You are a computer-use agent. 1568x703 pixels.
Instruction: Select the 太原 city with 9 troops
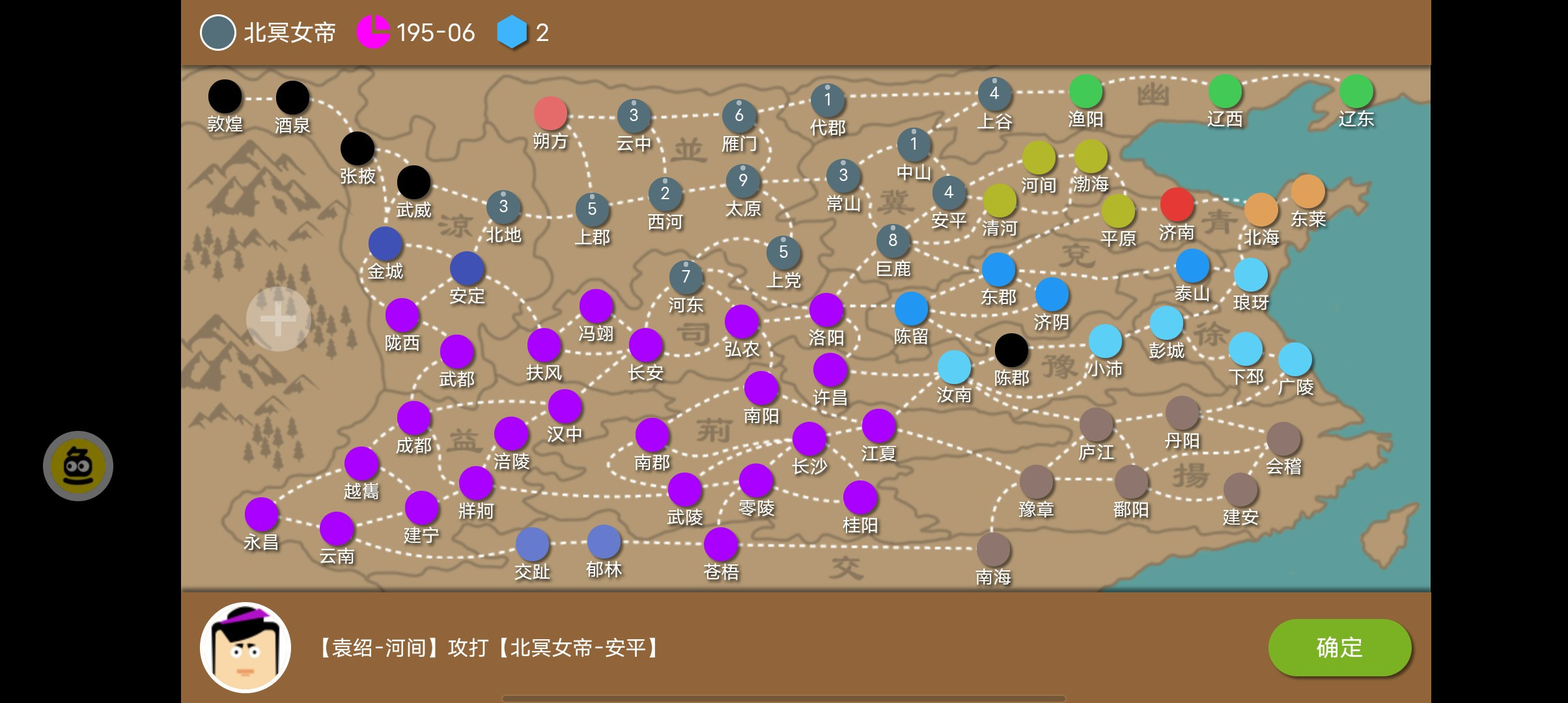pos(743,180)
